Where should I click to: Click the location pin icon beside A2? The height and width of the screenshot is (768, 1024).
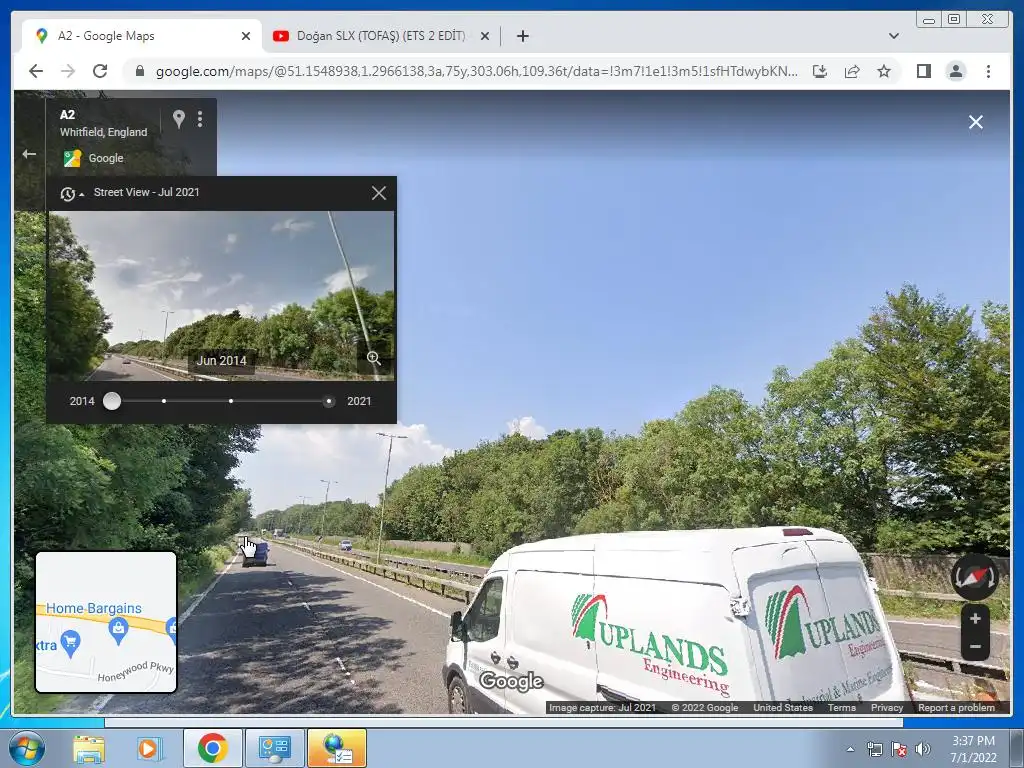[178, 119]
